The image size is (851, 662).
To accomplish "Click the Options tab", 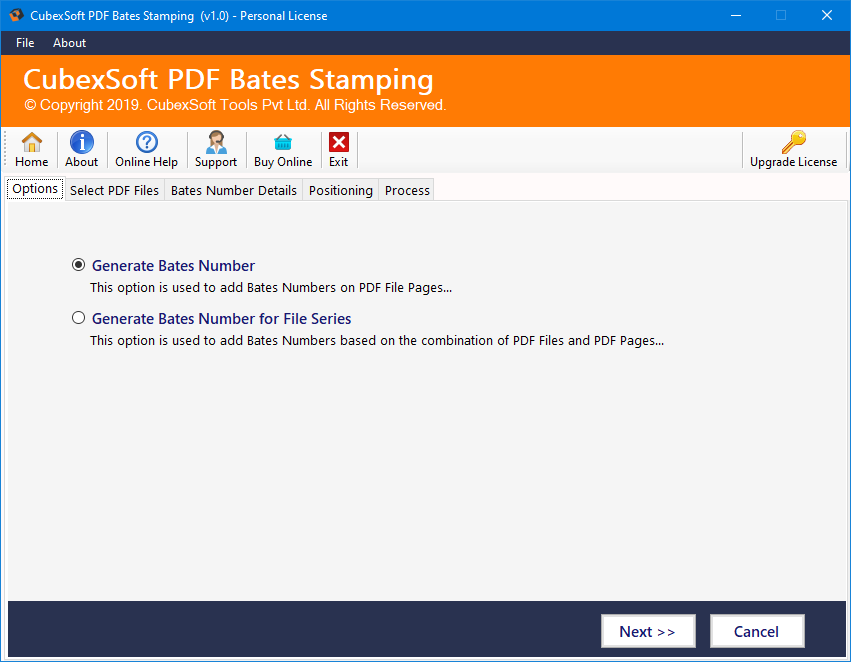I will (34, 188).
